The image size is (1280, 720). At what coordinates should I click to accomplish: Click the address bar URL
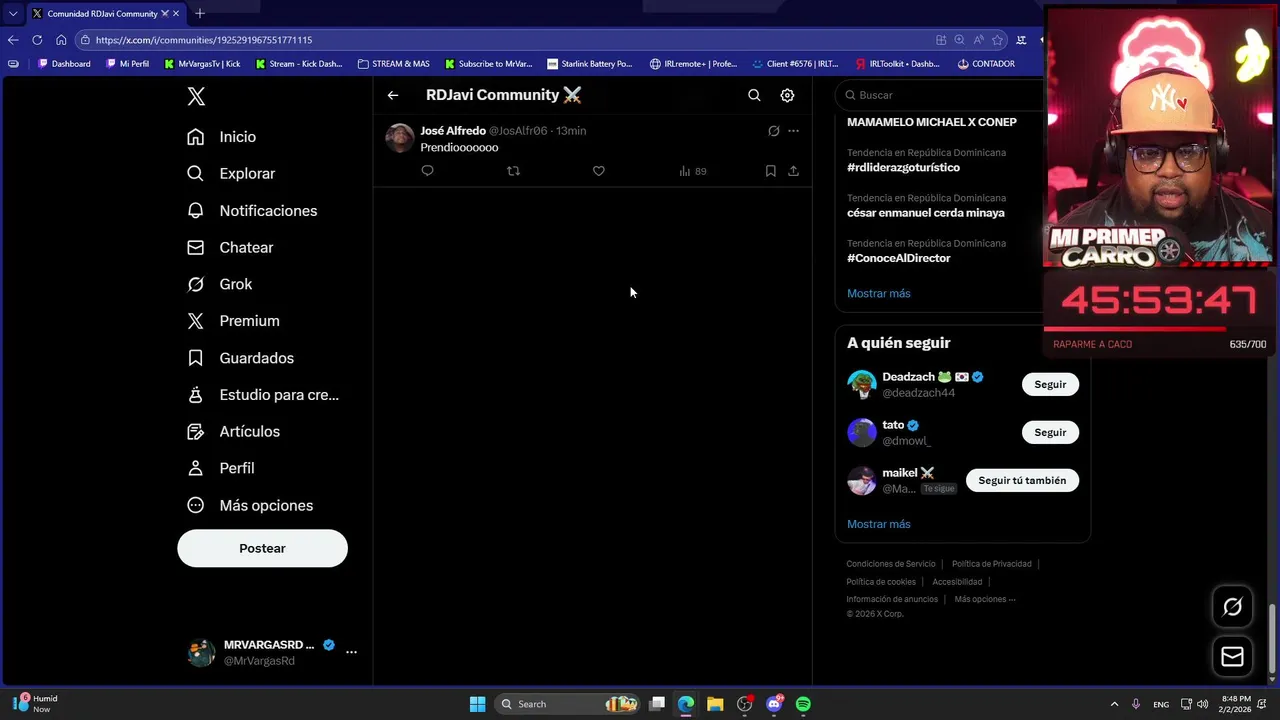pos(204,40)
